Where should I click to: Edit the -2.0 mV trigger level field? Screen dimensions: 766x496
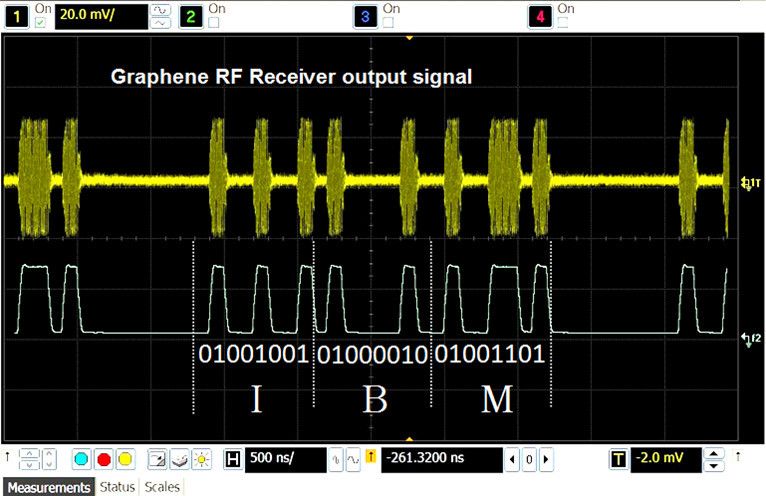coord(666,459)
